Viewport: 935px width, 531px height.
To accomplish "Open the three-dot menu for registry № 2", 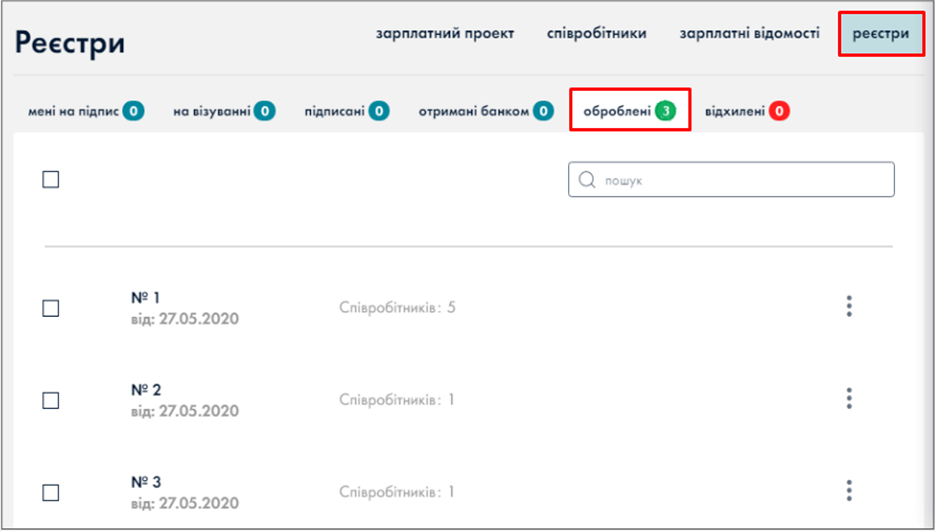I will click(x=849, y=399).
